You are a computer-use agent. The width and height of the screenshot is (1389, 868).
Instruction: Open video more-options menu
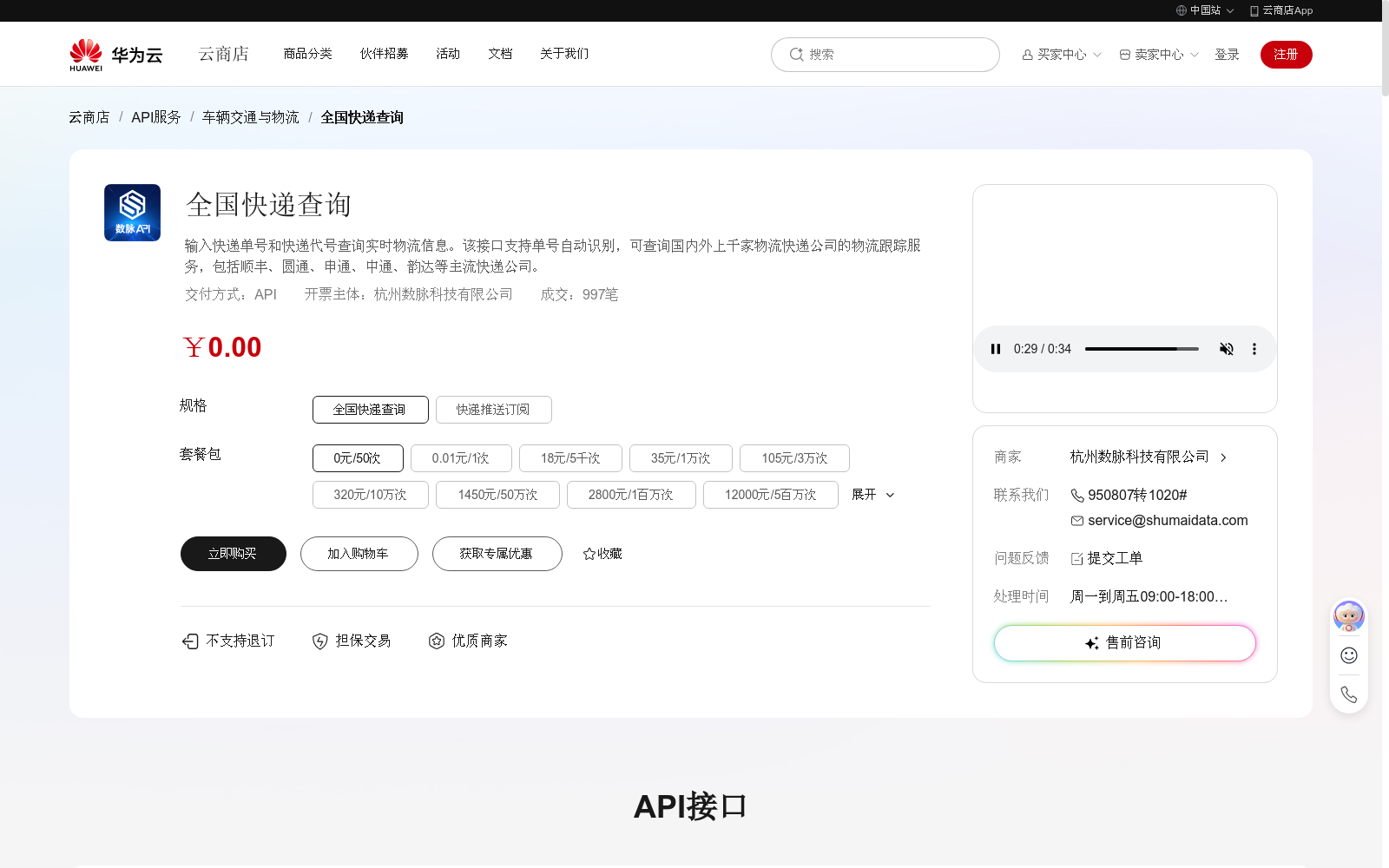[1254, 349]
